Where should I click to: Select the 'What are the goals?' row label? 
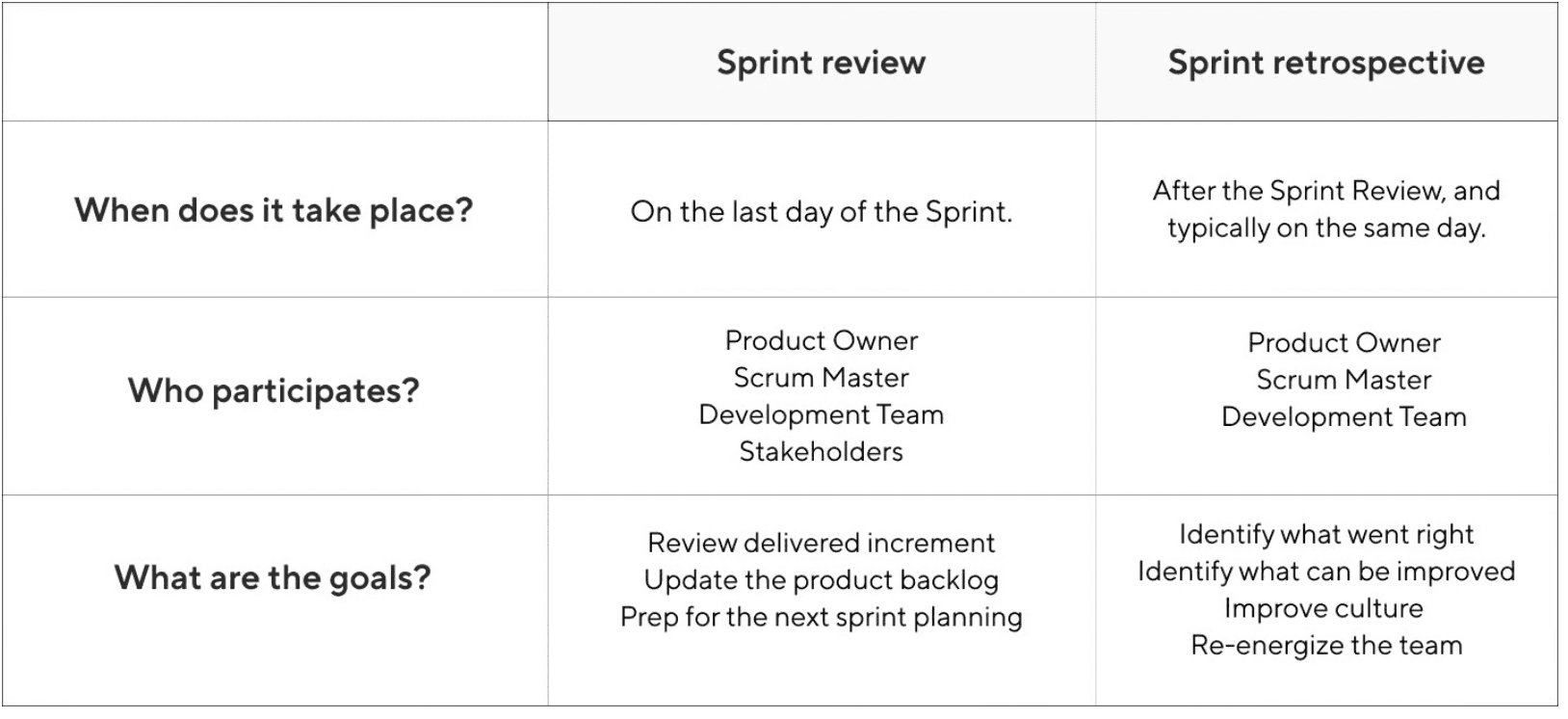(273, 577)
